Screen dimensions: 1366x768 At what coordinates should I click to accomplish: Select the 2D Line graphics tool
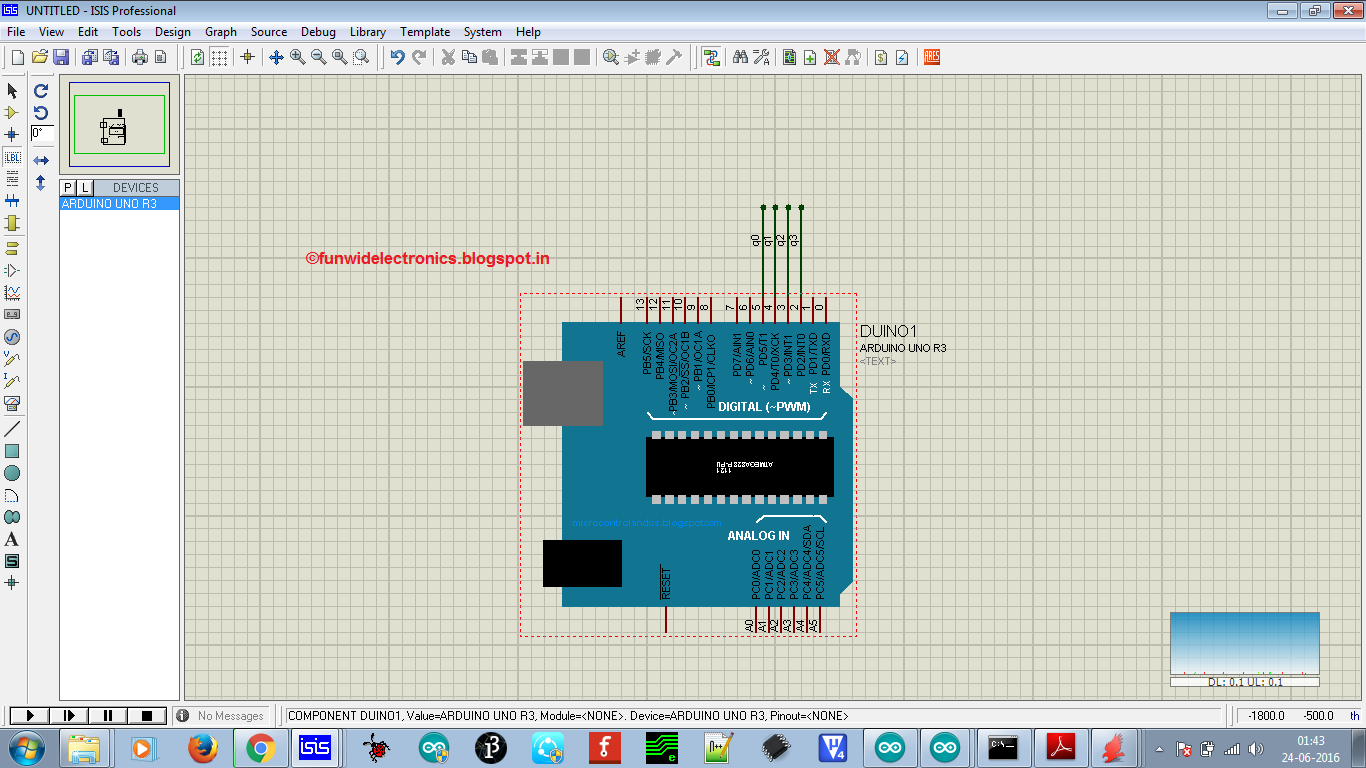tap(13, 429)
